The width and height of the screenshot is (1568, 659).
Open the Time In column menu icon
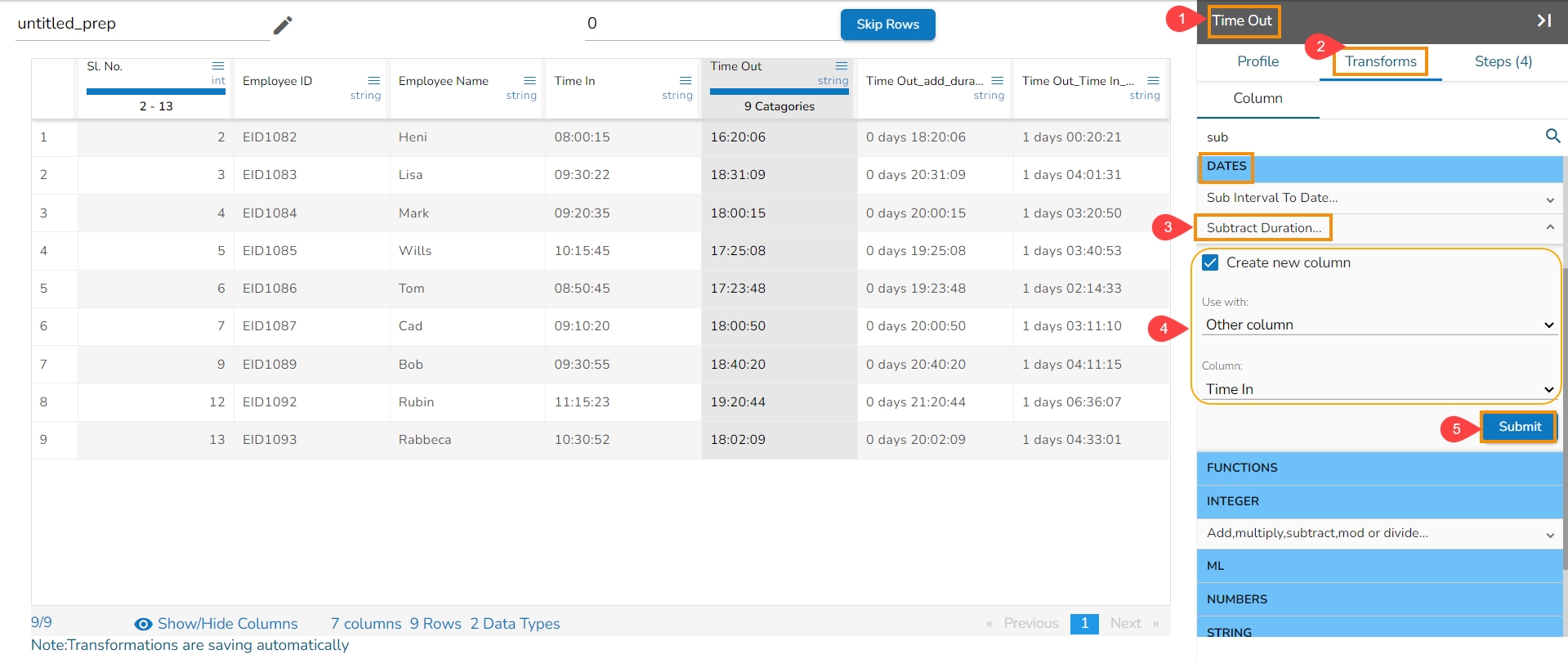(686, 80)
